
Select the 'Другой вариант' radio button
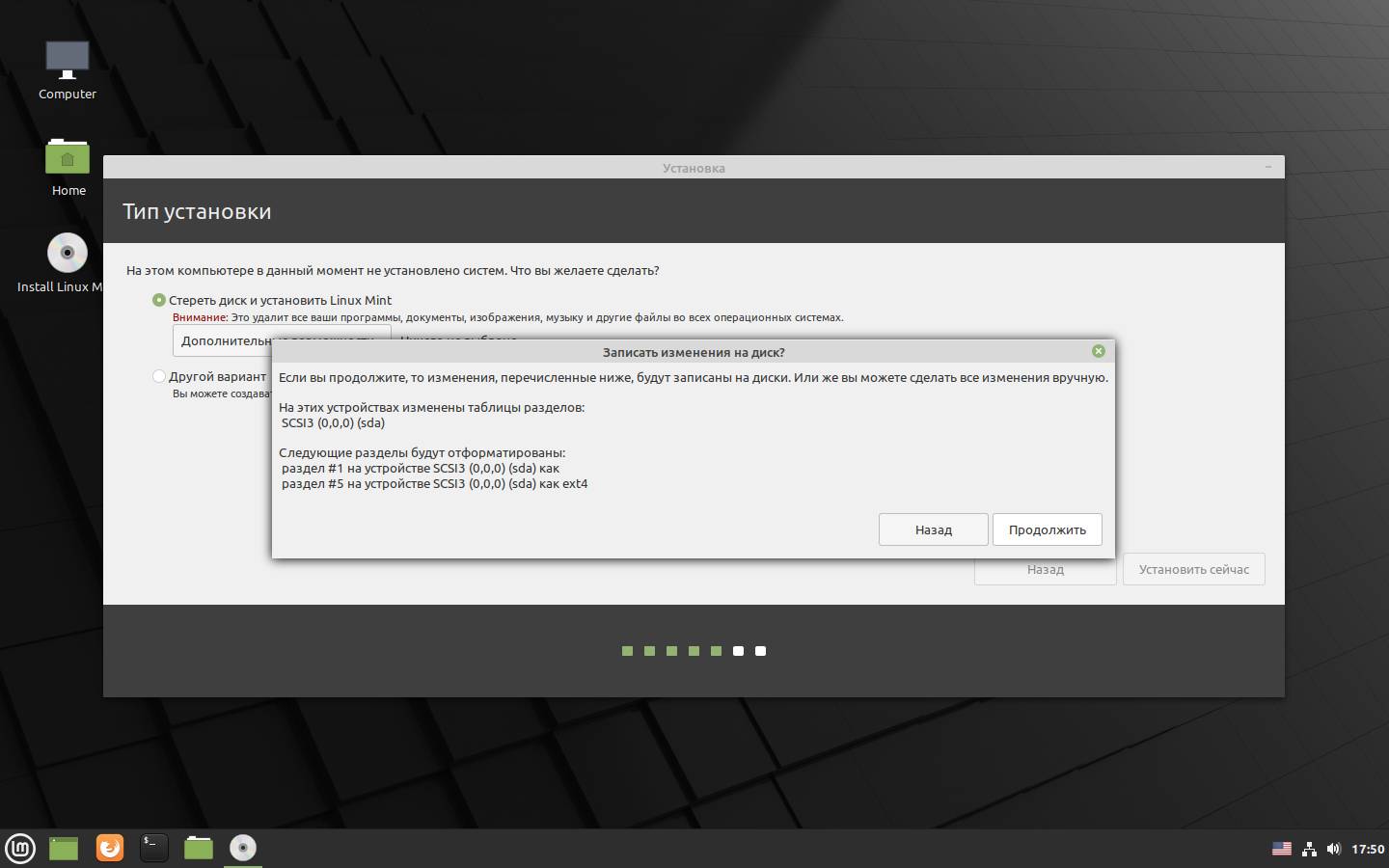pos(159,376)
